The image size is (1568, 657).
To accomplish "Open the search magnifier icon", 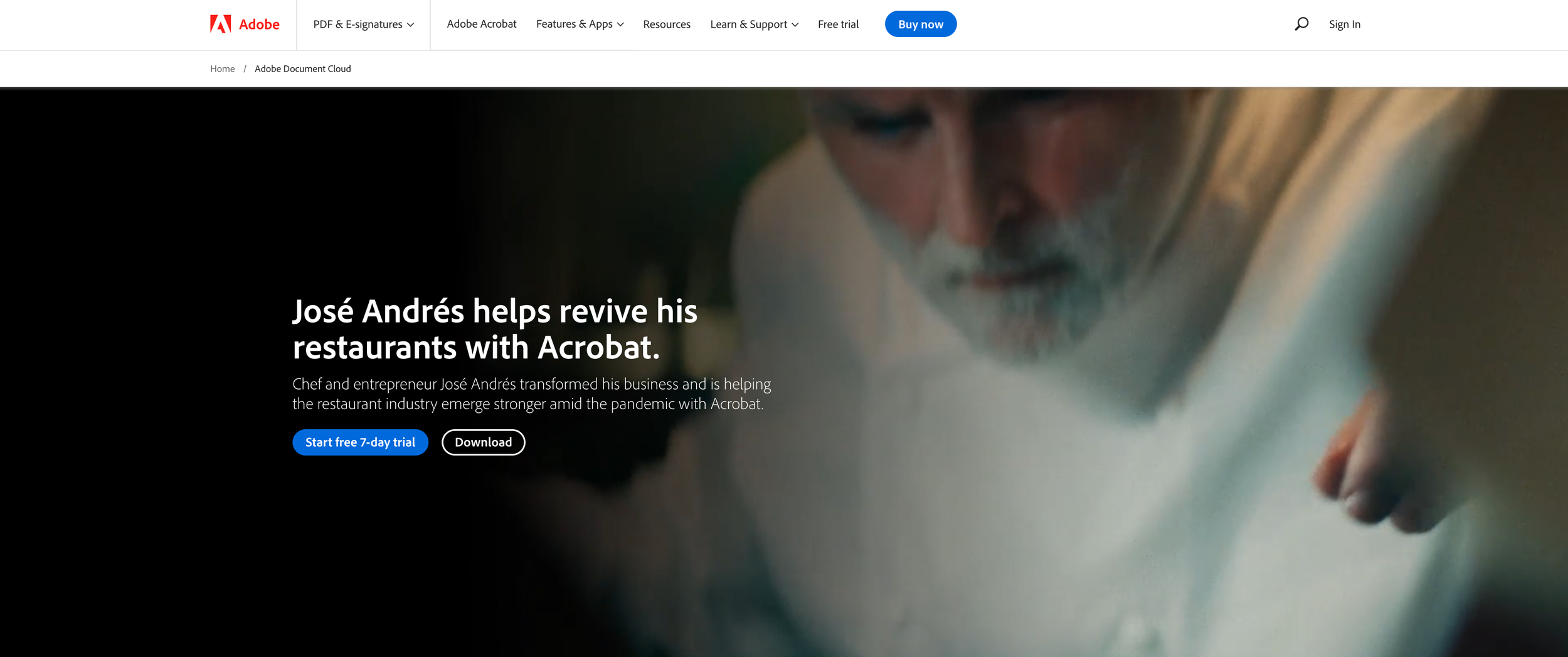I will click(x=1301, y=24).
